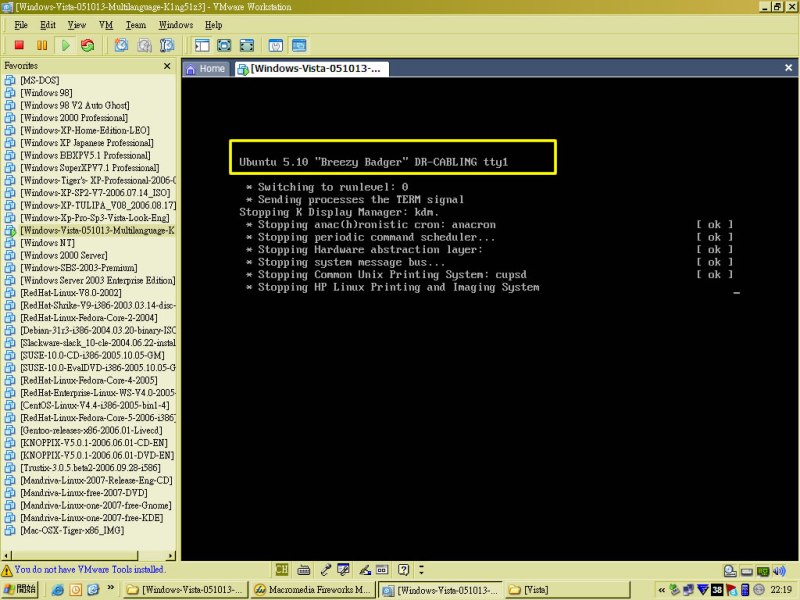Open the Windows Start button
Viewport: 800px width, 600px height.
pyautogui.click(x=20, y=589)
